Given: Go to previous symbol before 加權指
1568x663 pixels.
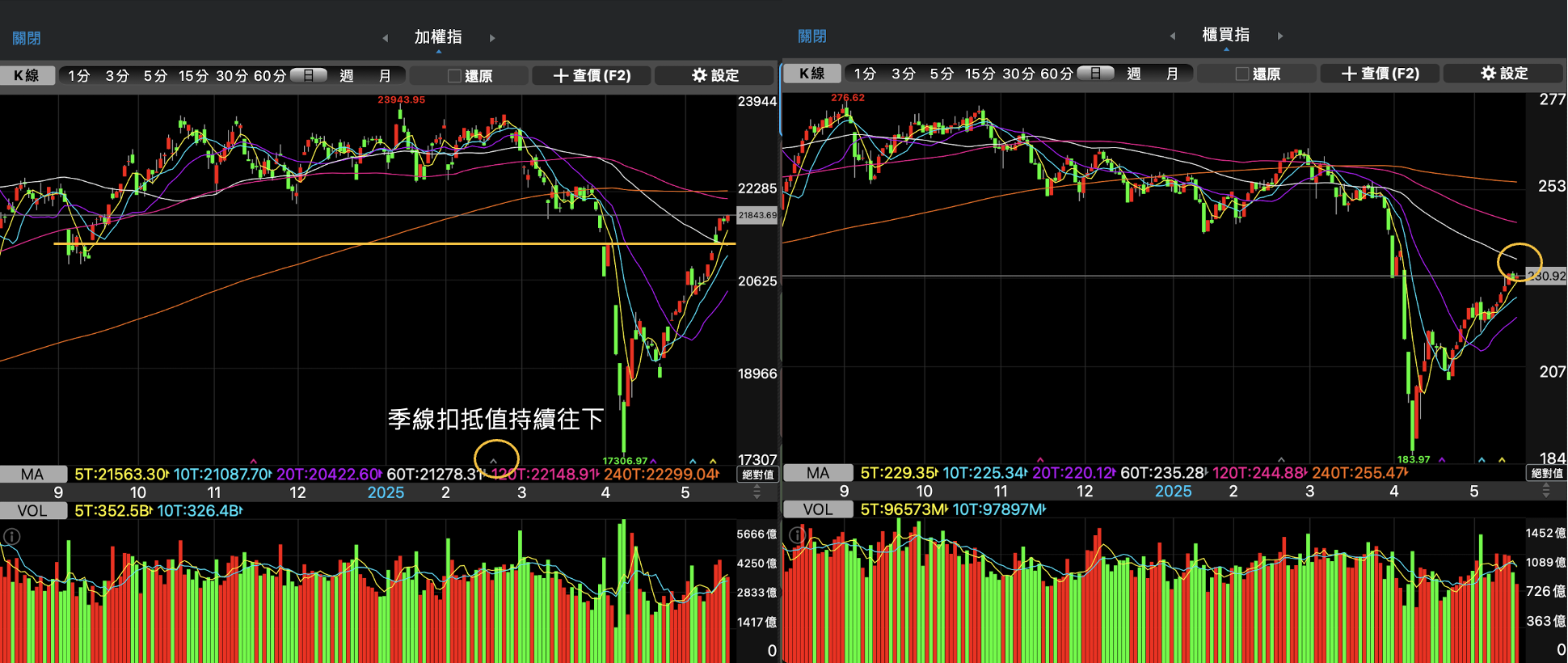Looking at the screenshot, I should point(386,38).
